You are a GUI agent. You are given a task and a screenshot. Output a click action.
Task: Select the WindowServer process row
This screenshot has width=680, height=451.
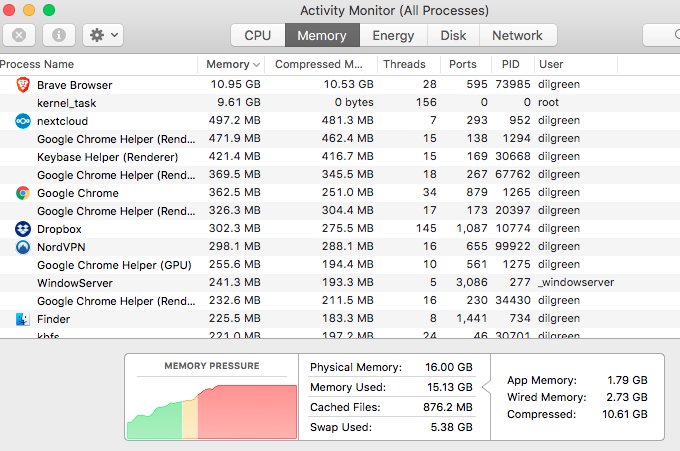(340, 283)
